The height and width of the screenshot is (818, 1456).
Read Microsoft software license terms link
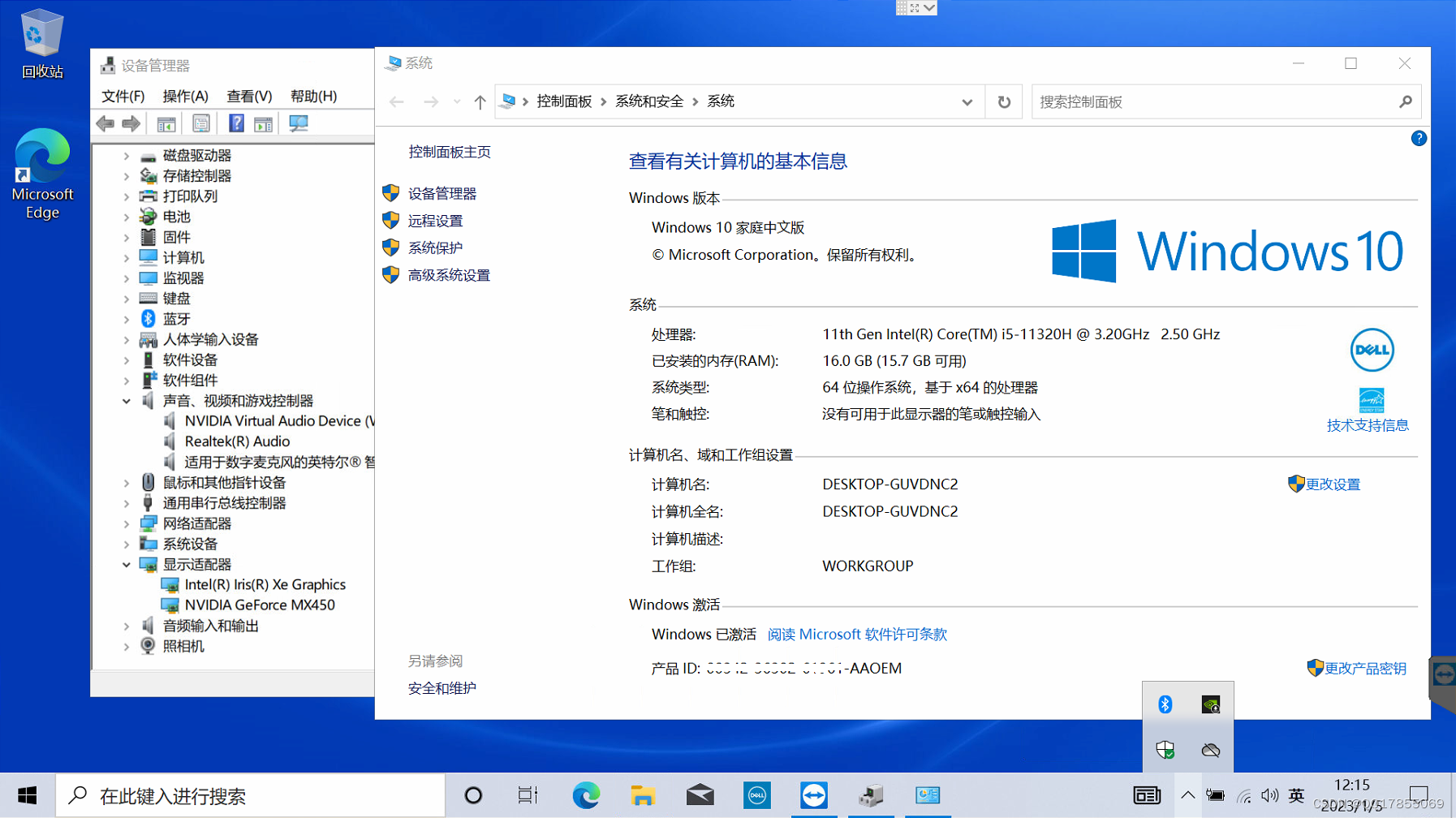(857, 635)
